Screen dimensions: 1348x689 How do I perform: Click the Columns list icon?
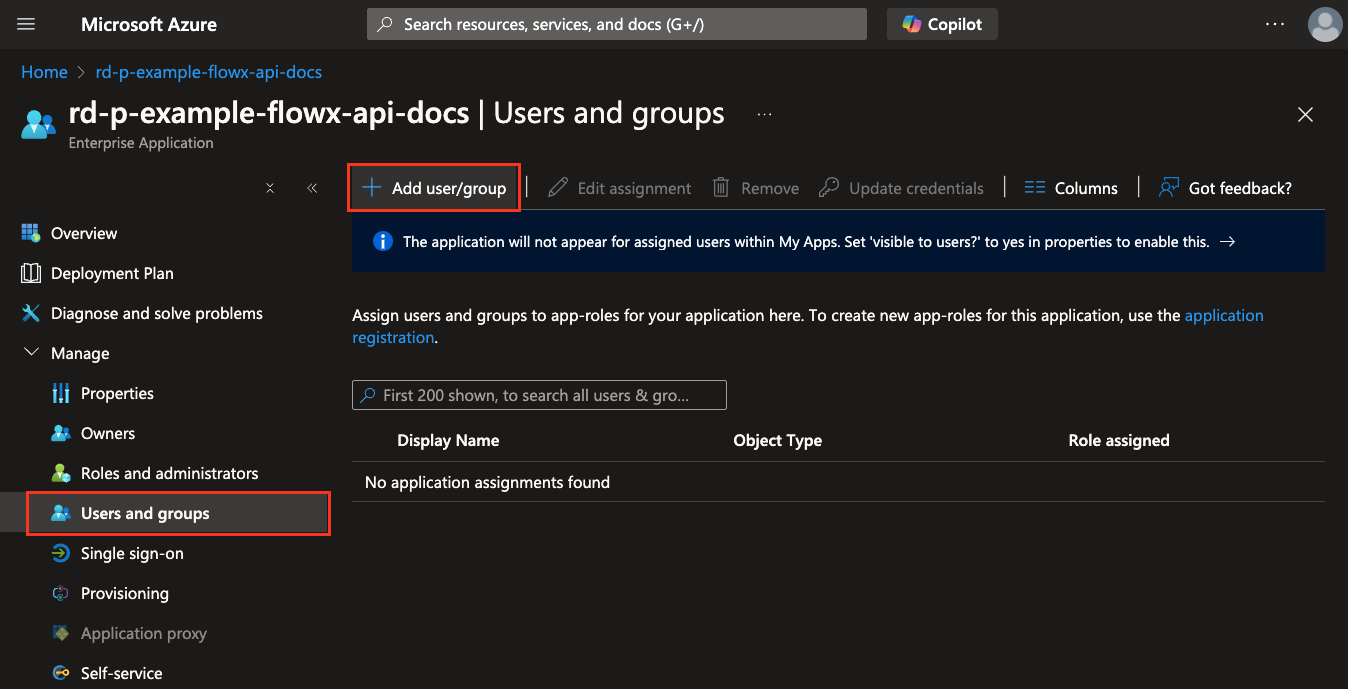[1035, 187]
